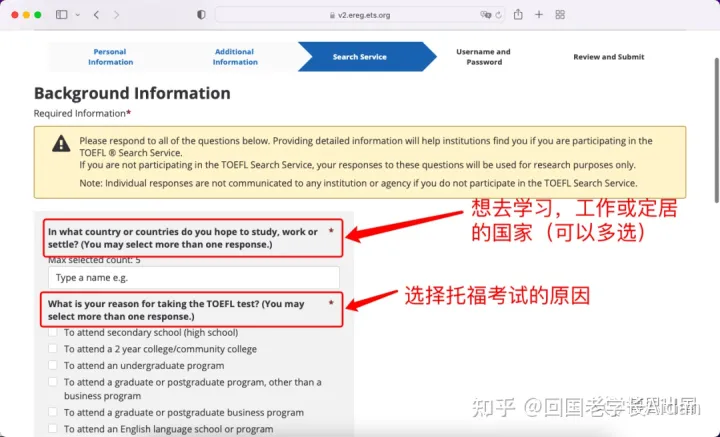Click the lock icon beside the URL

(x=332, y=15)
